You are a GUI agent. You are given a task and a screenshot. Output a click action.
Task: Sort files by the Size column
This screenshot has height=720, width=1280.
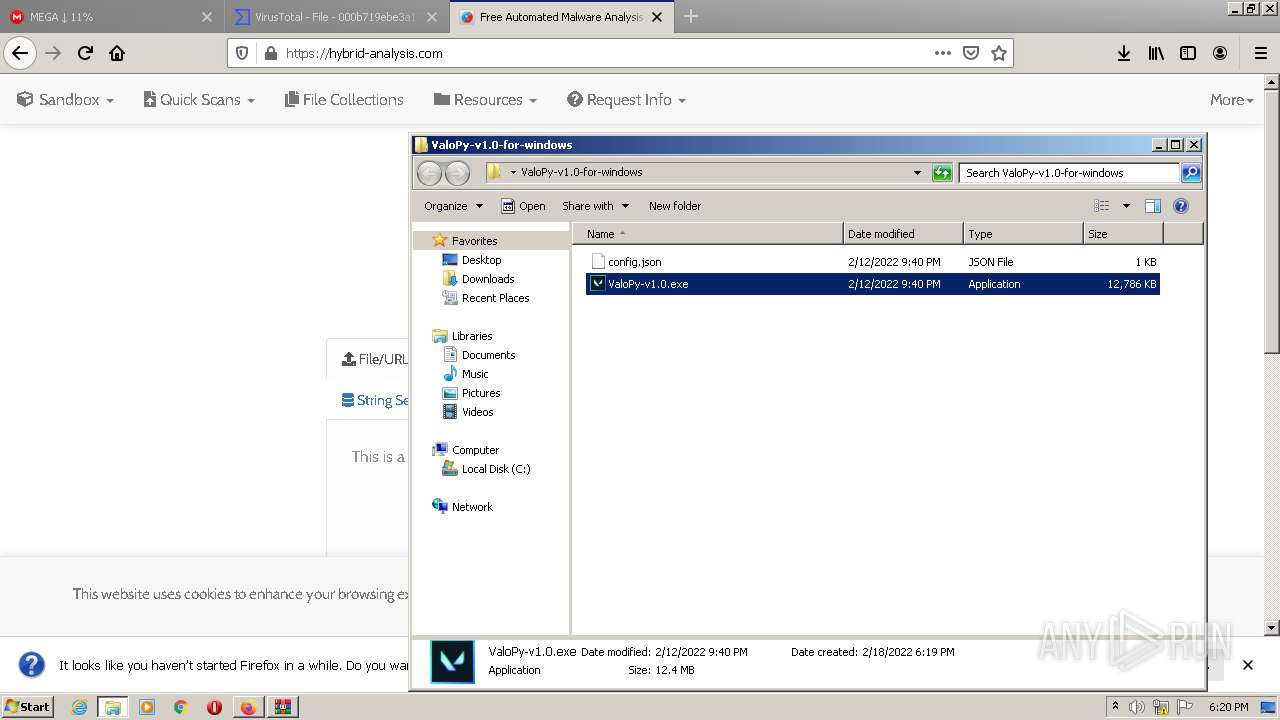coord(1123,234)
